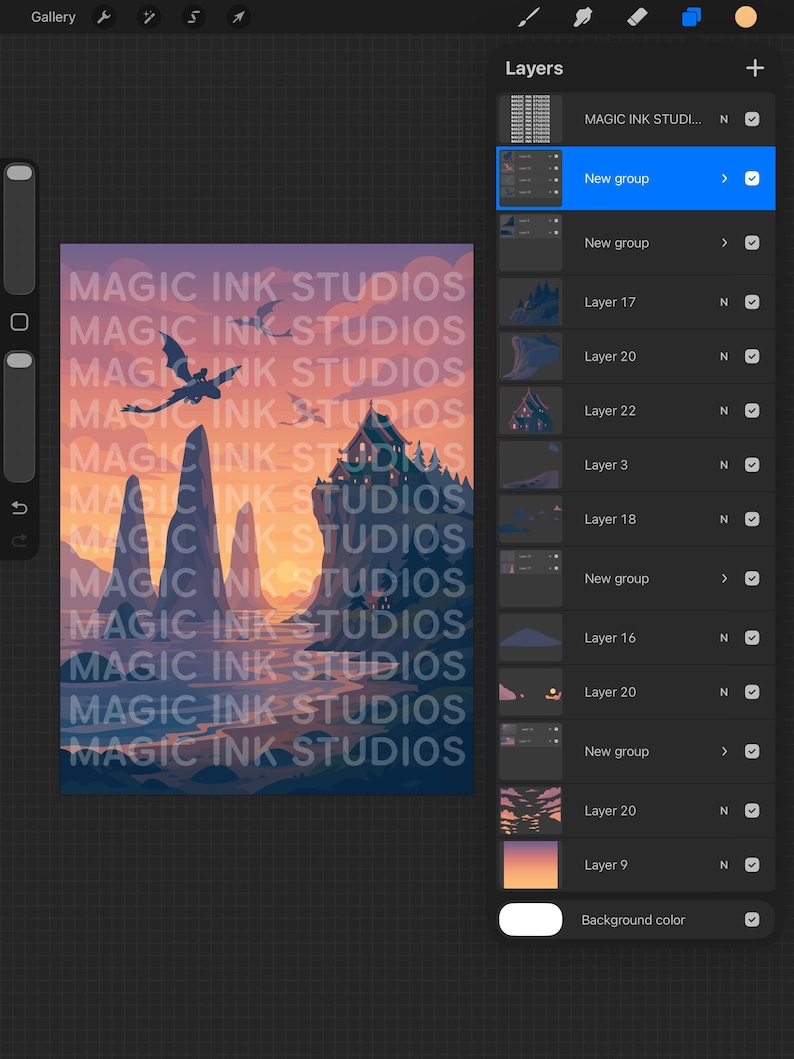Open blend mode N for Layer 22
Image resolution: width=794 pixels, height=1059 pixels.
point(724,411)
